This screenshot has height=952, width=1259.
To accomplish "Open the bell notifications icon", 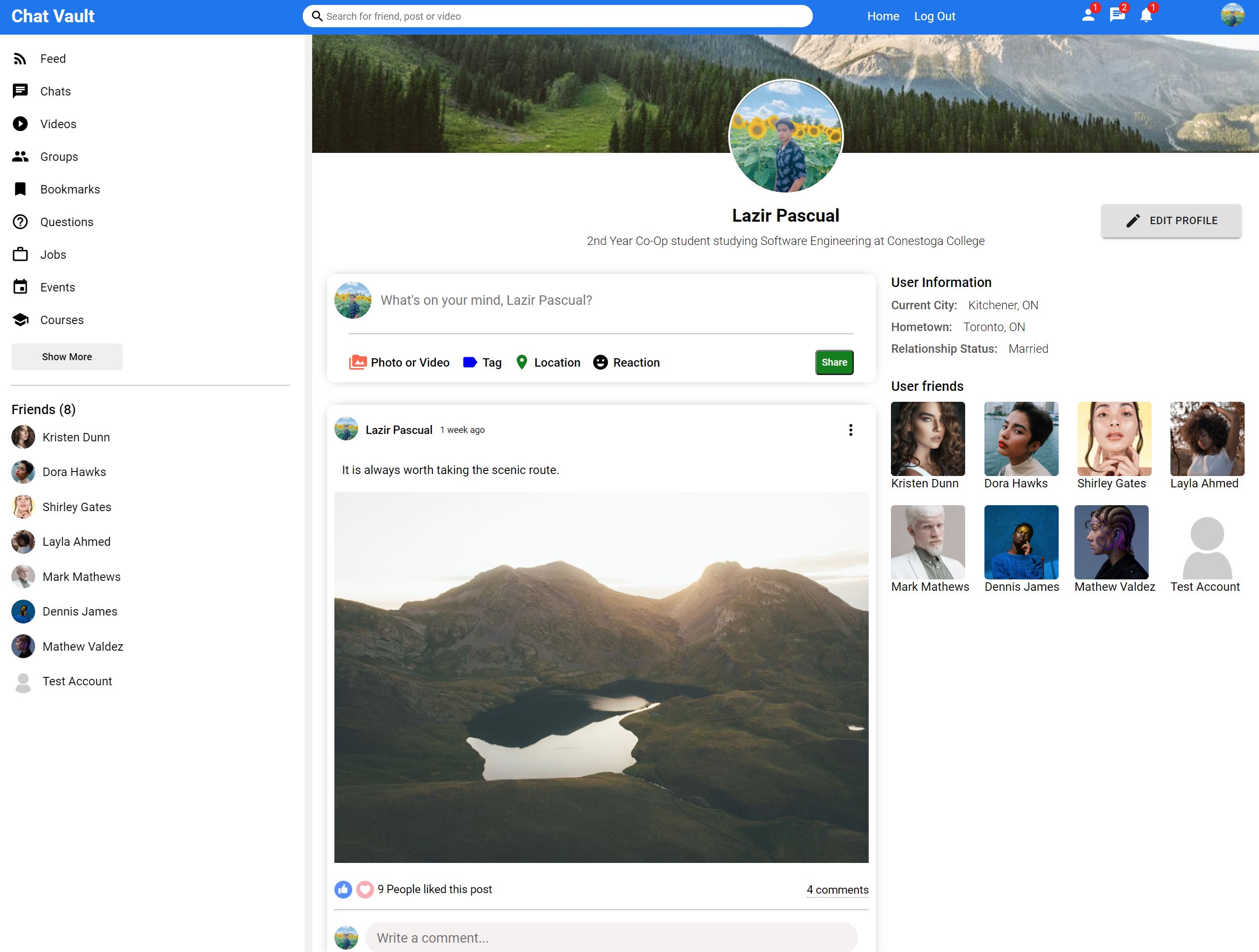I will tap(1146, 15).
